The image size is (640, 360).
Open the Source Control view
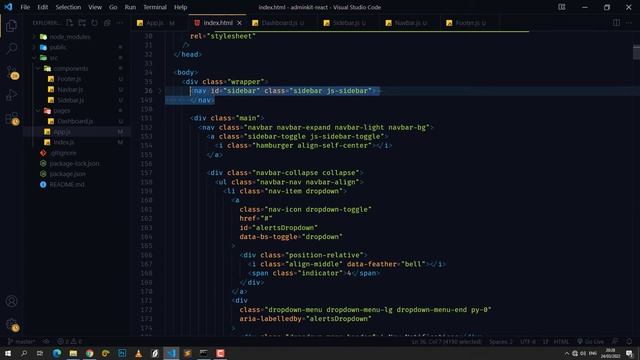(x=12, y=72)
